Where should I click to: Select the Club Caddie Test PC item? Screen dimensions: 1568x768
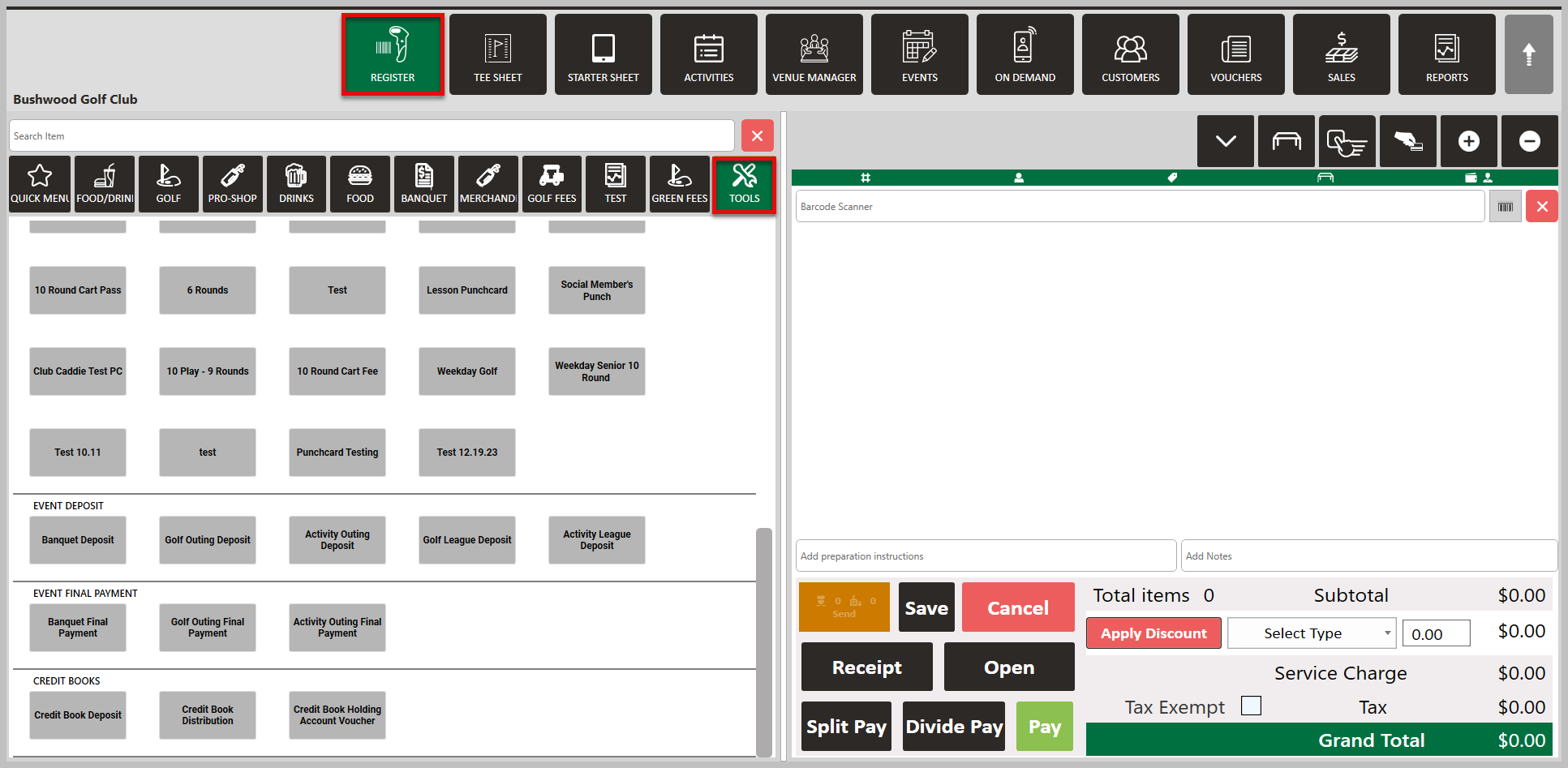78,371
